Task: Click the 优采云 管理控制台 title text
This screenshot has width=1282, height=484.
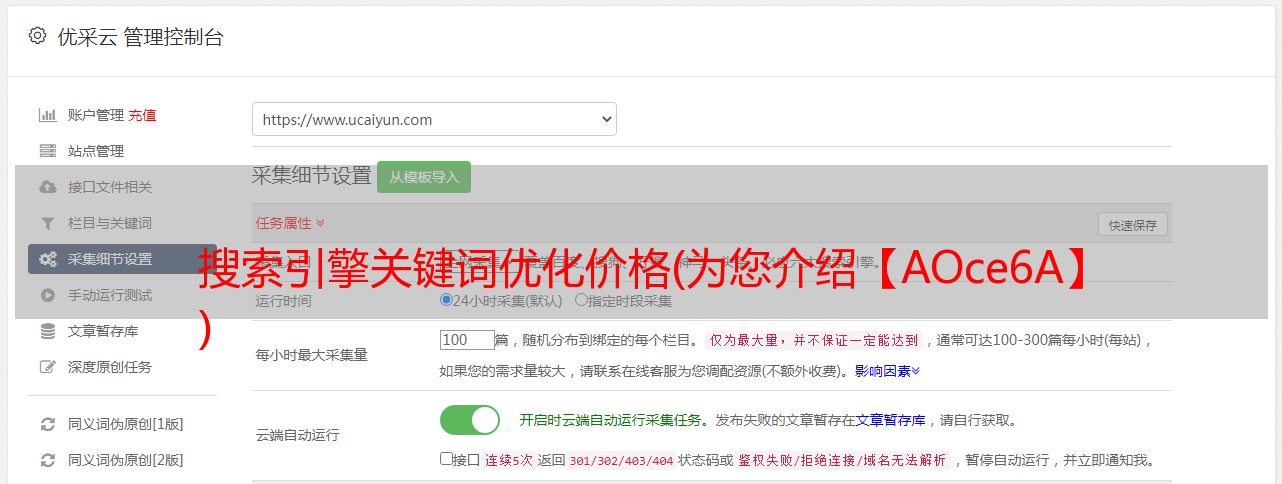Action: pyautogui.click(x=140, y=37)
